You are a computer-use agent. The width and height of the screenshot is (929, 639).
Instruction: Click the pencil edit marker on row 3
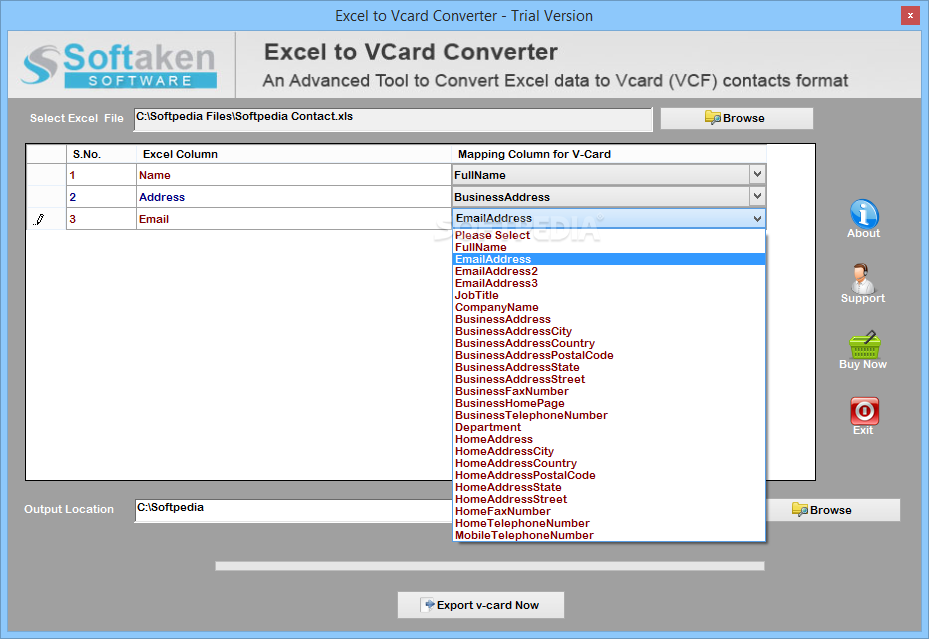click(x=39, y=219)
